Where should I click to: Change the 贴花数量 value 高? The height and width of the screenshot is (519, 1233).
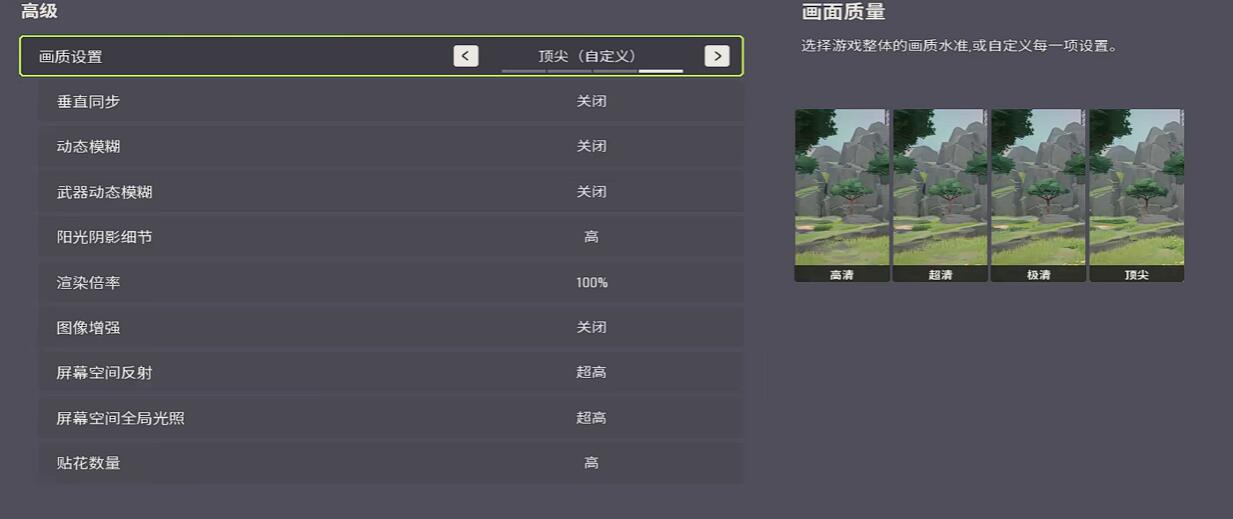coord(591,463)
